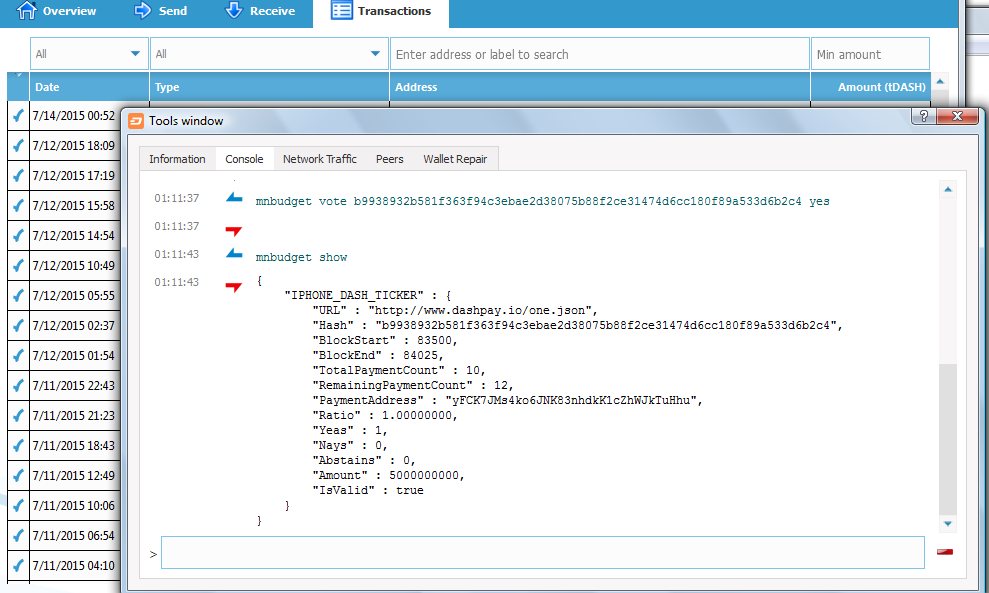
Task: Click blue command arrow beside mnbudget show
Action: coord(234,254)
